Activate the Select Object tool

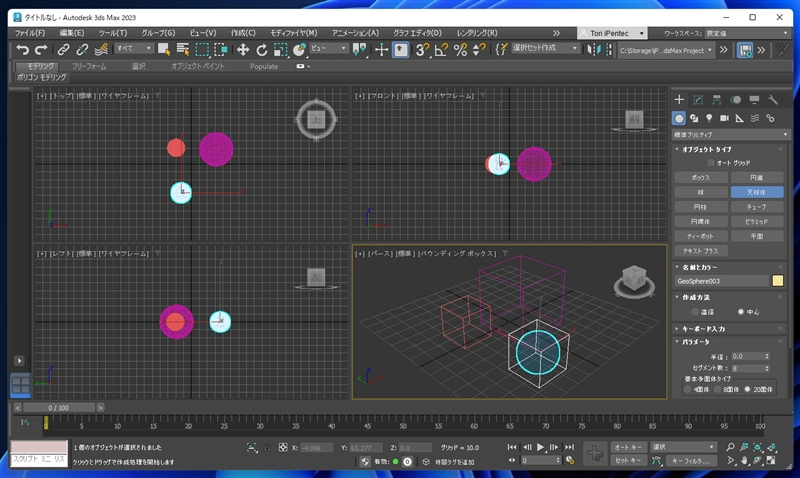pos(164,49)
